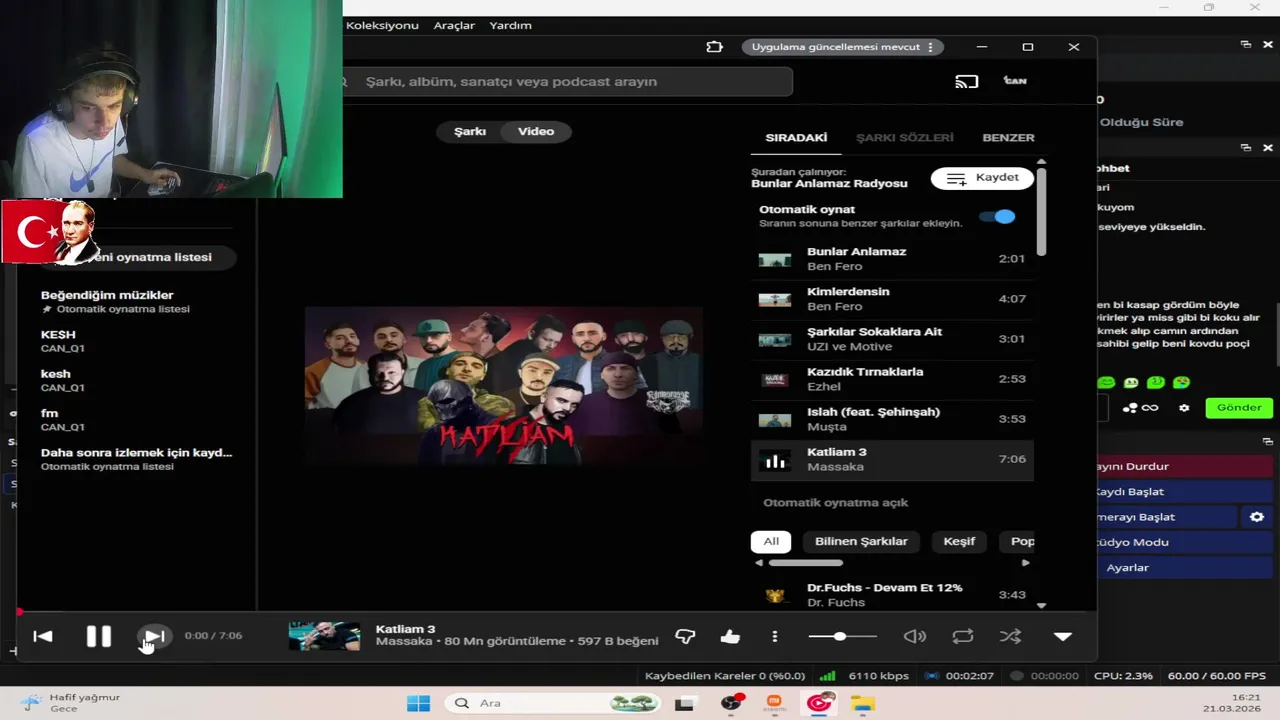Open chat settings gear icon
Viewport: 1280px width, 720px height.
pos(1184,408)
